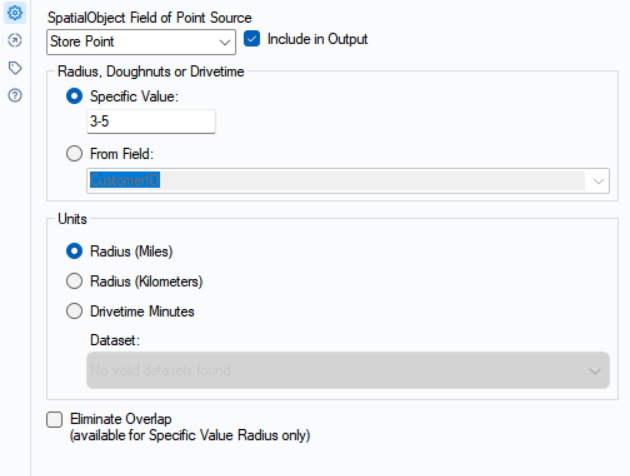This screenshot has width=630, height=476.
Task: Click the Help question mark icon
Action: [x=14, y=95]
